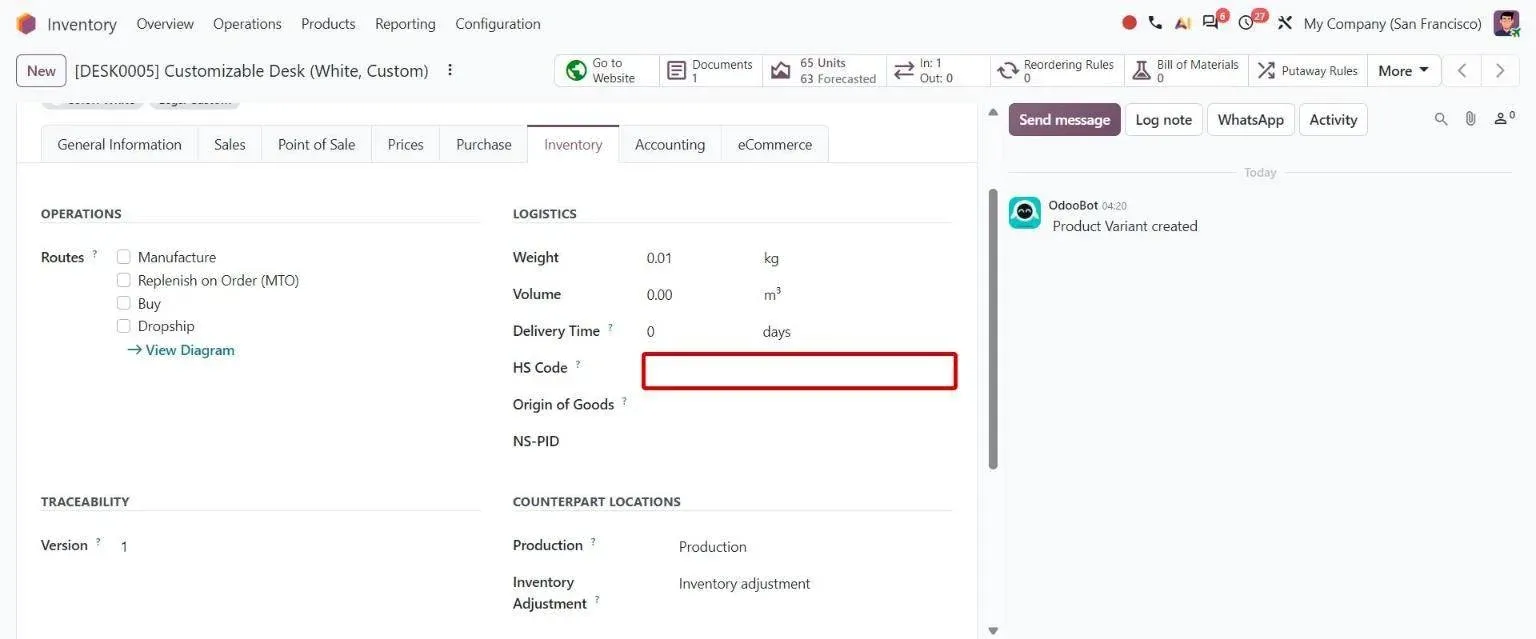
Task: Open the Putaway Rules stat button
Action: tap(1308, 70)
